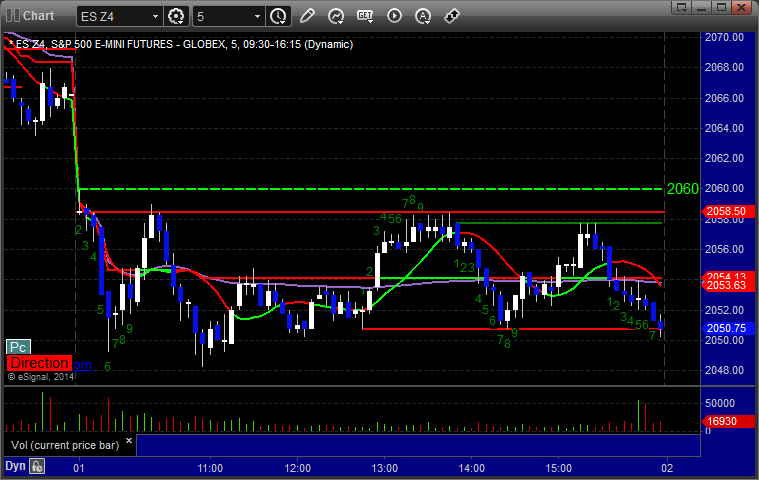Click the 2056.00 price axis label
This screenshot has width=759, height=480.
(x=724, y=249)
